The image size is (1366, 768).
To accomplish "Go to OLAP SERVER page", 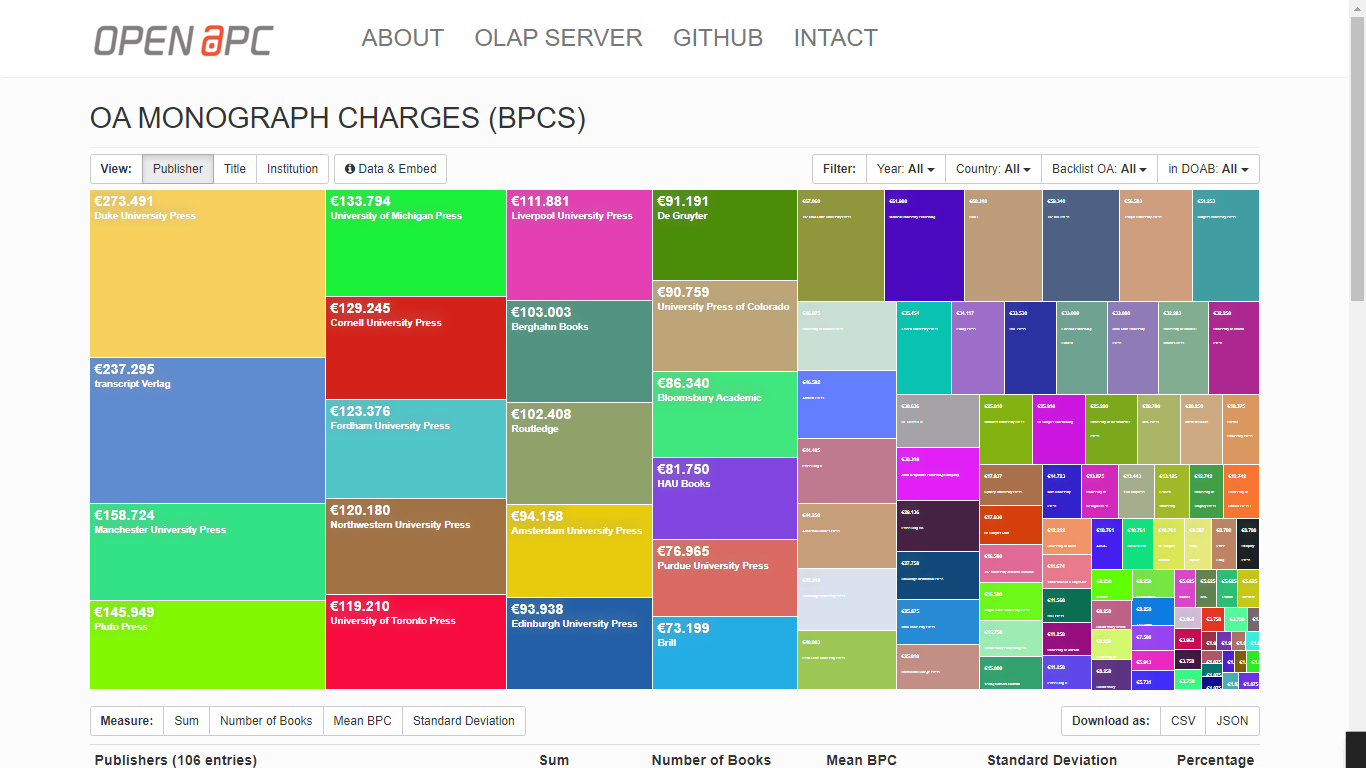I will (x=558, y=38).
